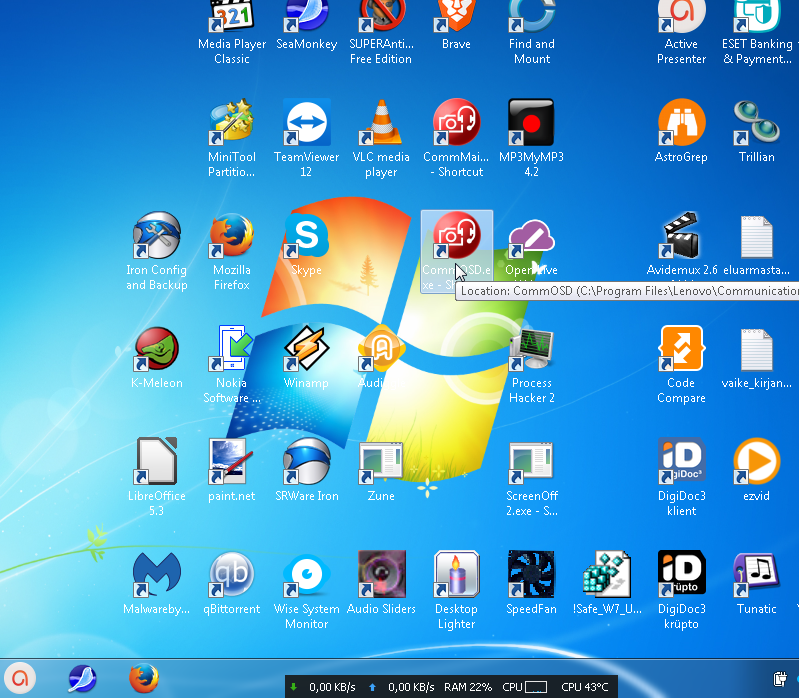799x698 pixels.
Task: Launch ezvid from the desktop
Action: 757,461
